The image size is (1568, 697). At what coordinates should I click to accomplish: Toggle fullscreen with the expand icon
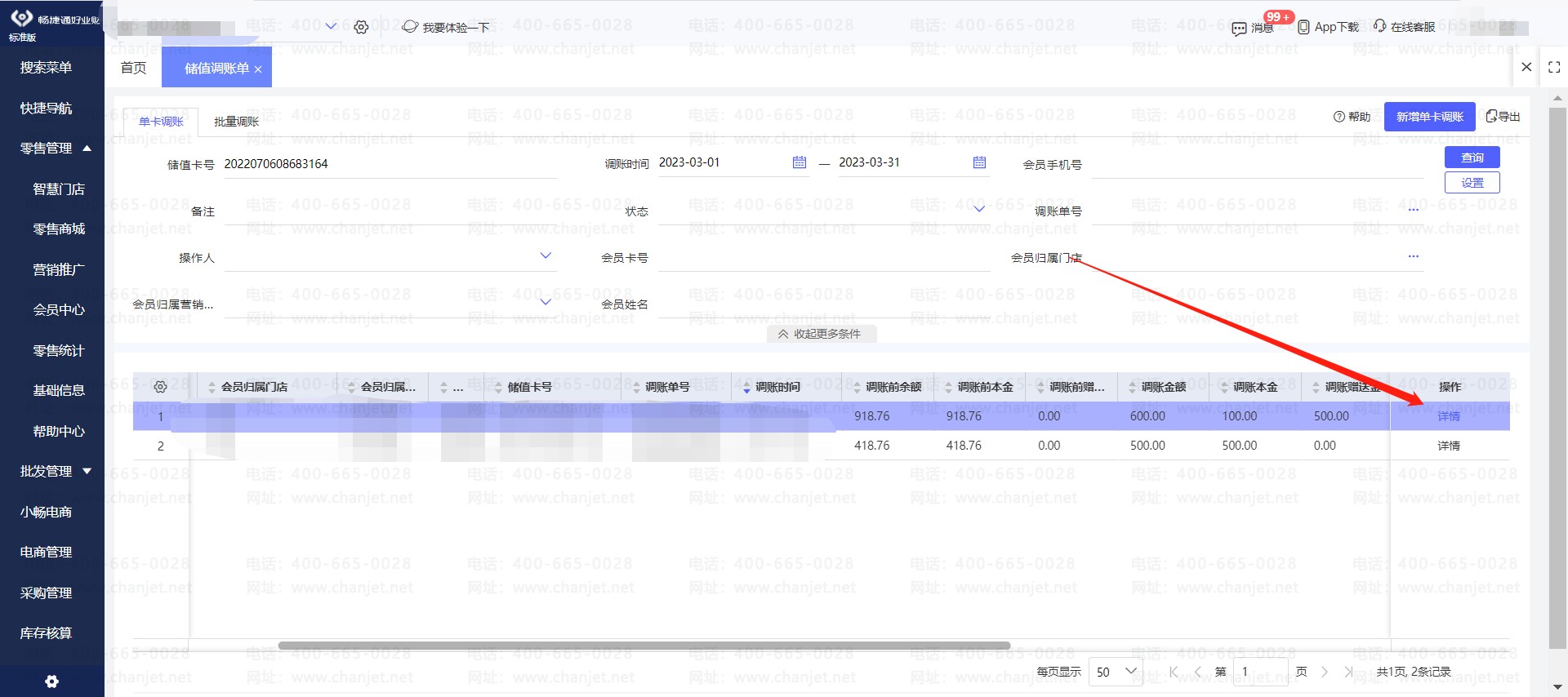pos(1554,67)
